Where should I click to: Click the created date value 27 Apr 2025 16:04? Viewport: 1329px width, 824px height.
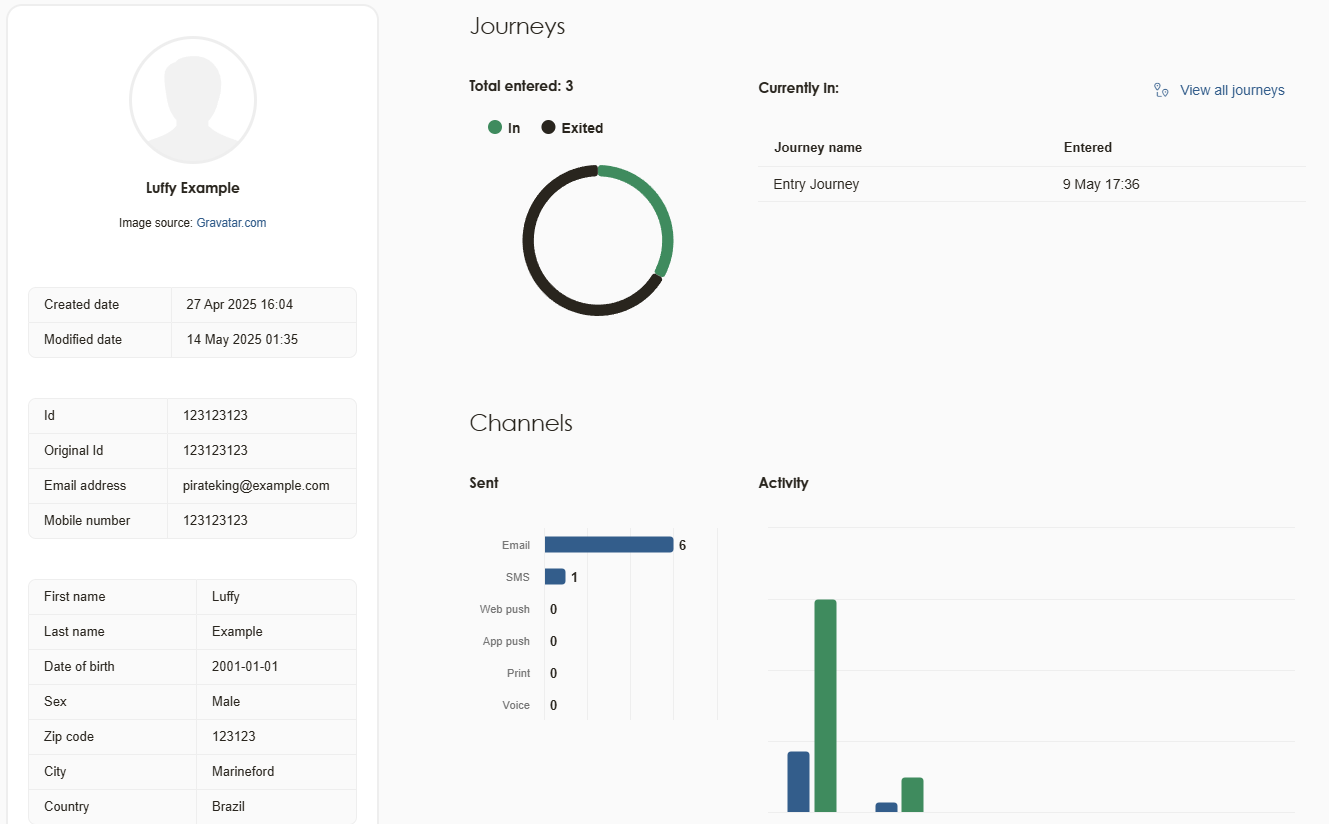tap(240, 305)
